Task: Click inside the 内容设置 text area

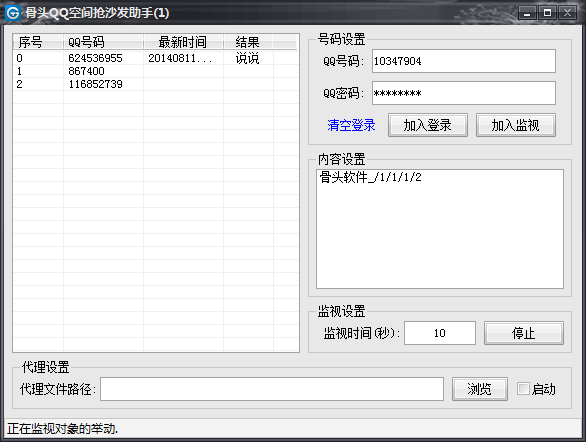Action: 440,229
